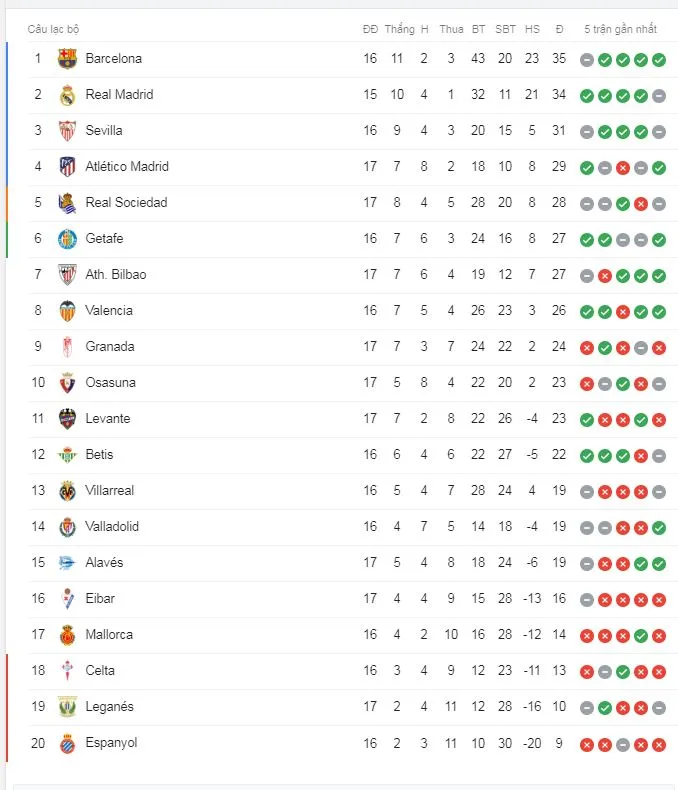Click Real Madrid's latest draw indicator

click(x=659, y=96)
